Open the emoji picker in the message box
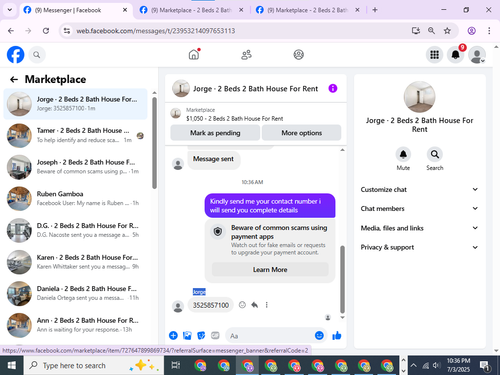500x375 pixels. tap(319, 335)
